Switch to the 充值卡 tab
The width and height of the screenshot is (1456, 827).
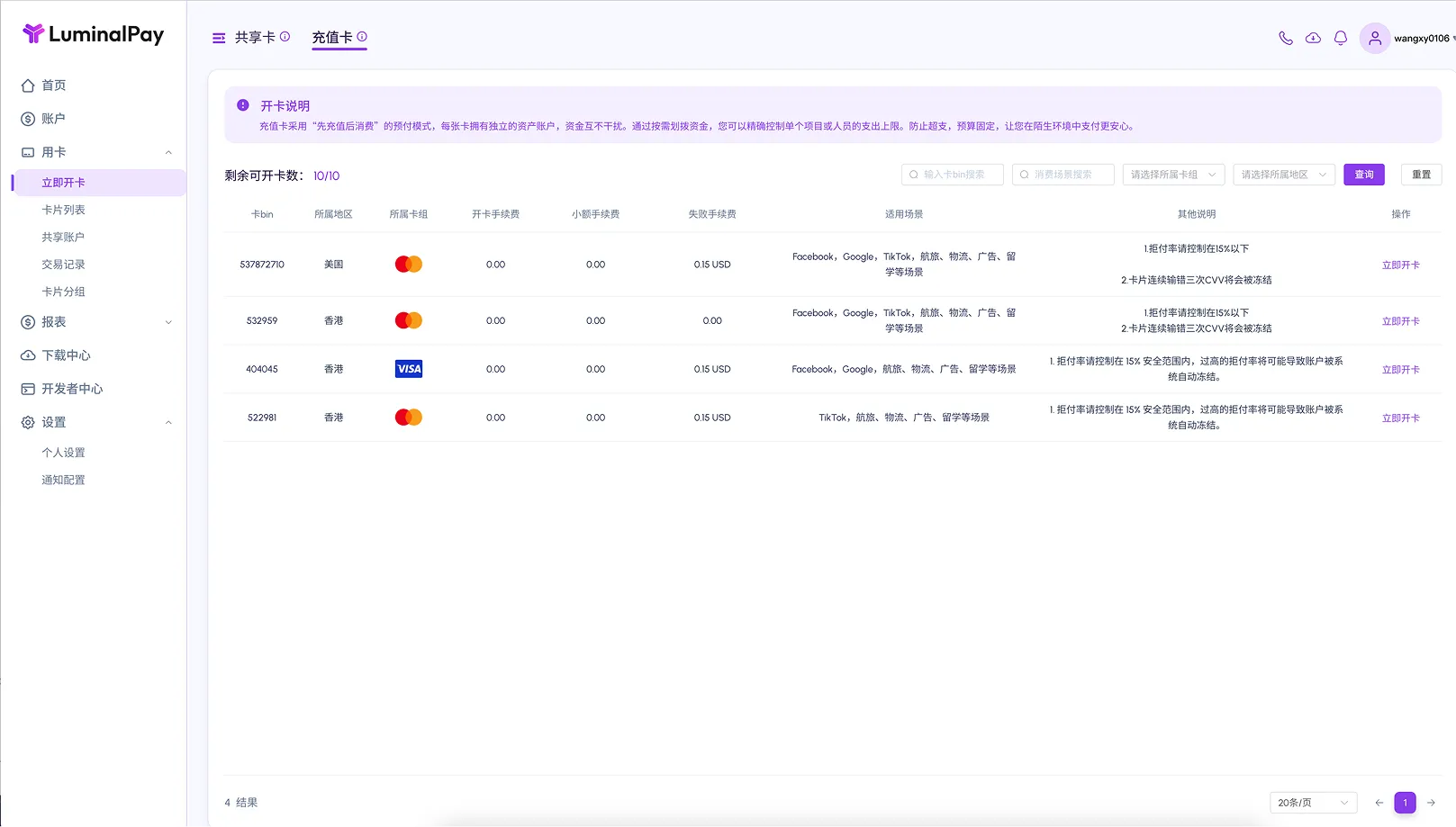click(332, 38)
